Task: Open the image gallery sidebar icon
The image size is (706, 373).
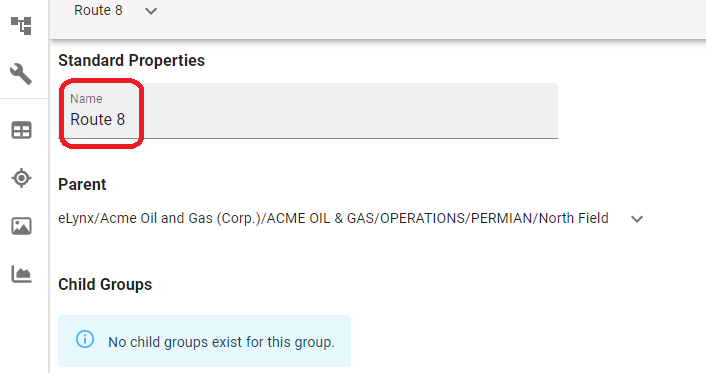Action: pyautogui.click(x=21, y=226)
